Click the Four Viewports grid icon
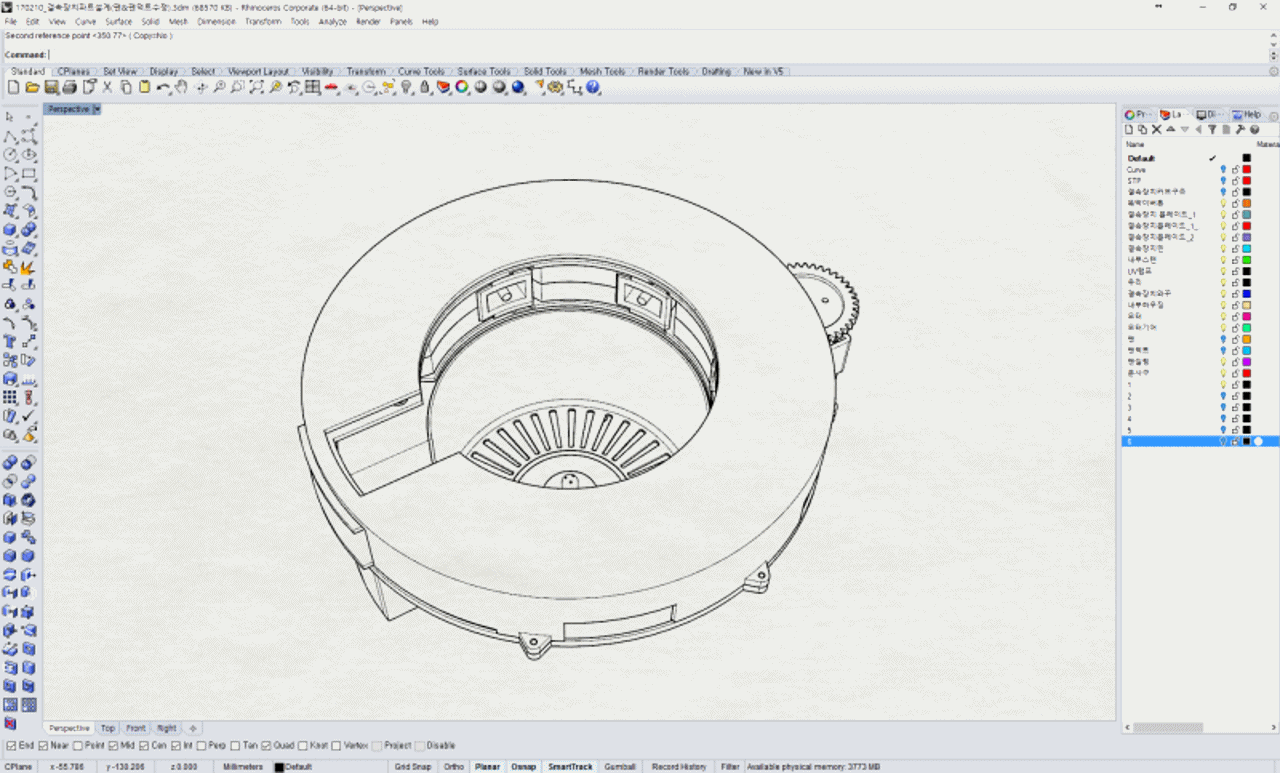Screen dimensions: 1280x773 click(313, 88)
